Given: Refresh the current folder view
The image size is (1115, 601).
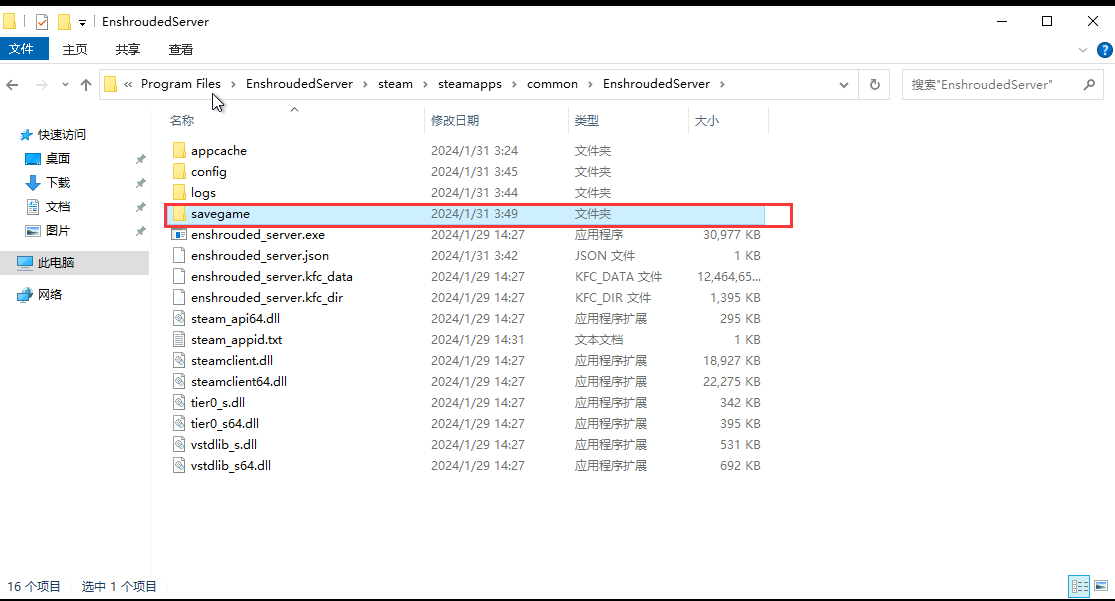Looking at the screenshot, I should 875,85.
